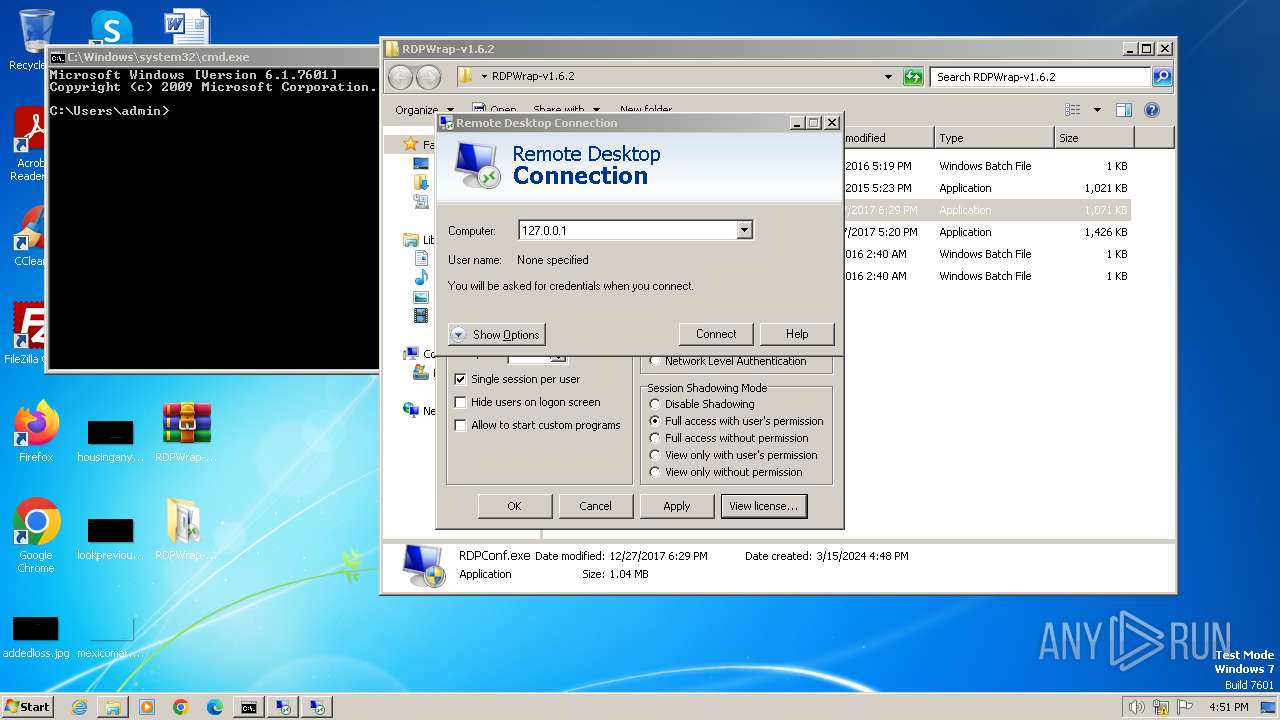
Task: Check Allow to start custom programs
Action: tap(460, 425)
